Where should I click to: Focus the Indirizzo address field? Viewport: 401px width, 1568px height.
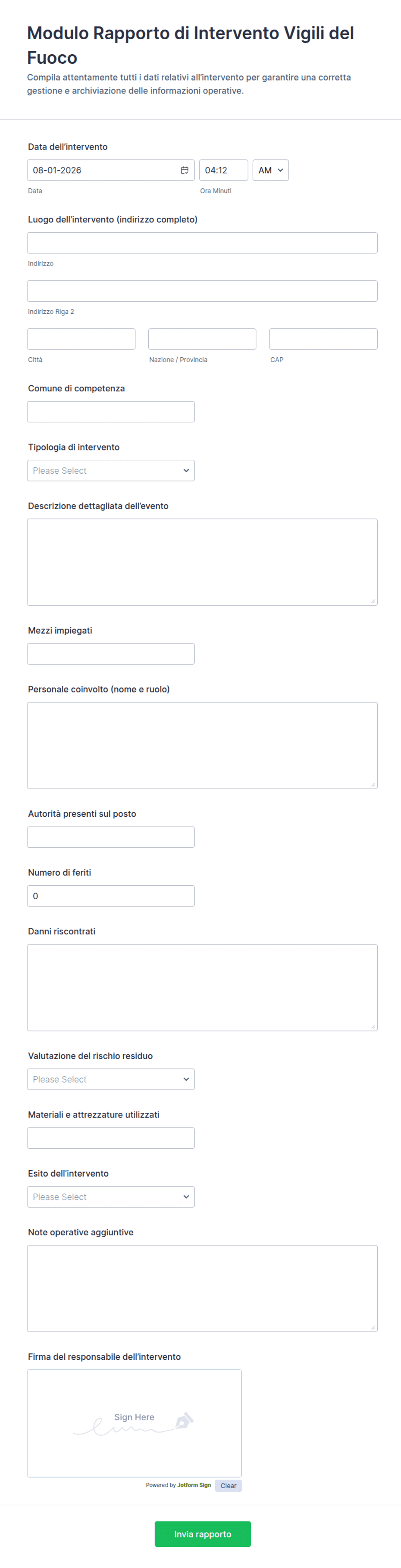click(x=202, y=243)
